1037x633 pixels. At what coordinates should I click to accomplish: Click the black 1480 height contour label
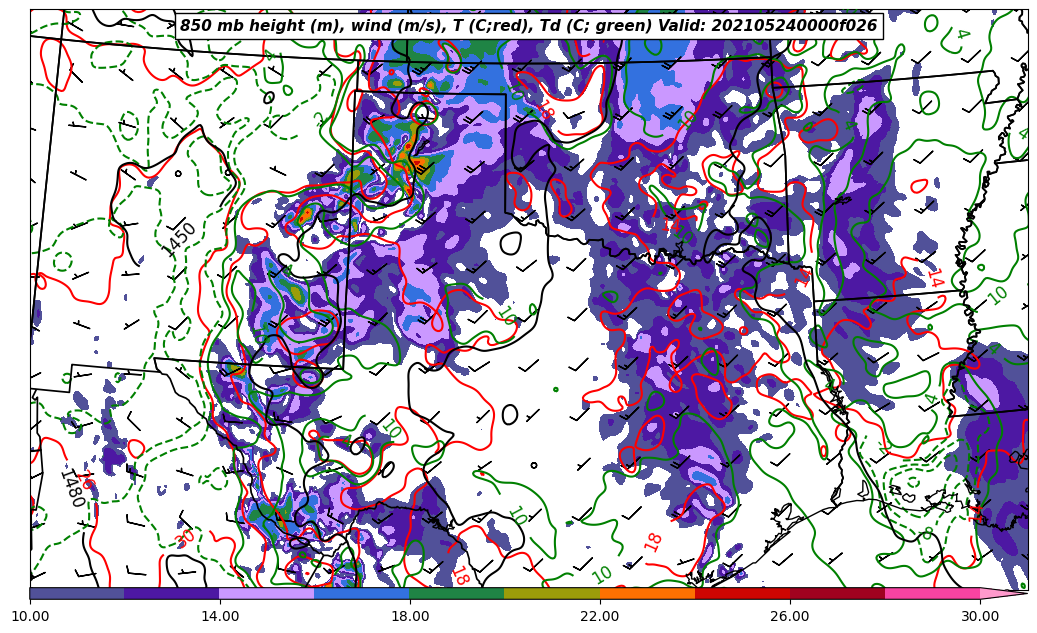(73, 488)
